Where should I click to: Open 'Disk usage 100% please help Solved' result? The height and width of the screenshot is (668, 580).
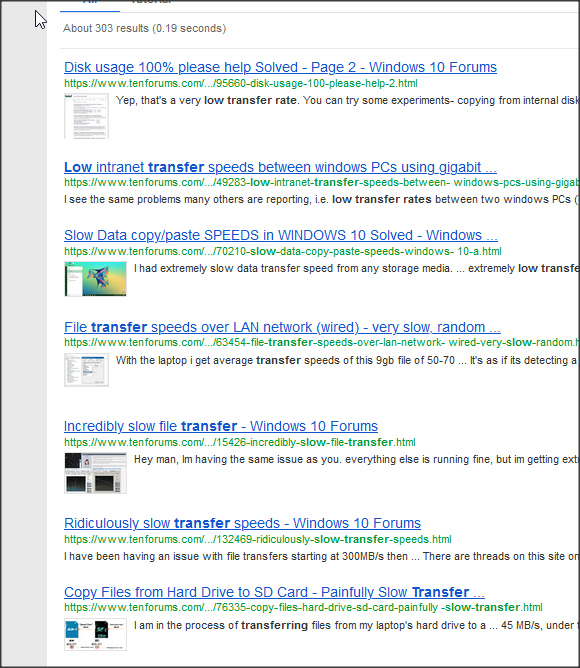tap(280, 67)
